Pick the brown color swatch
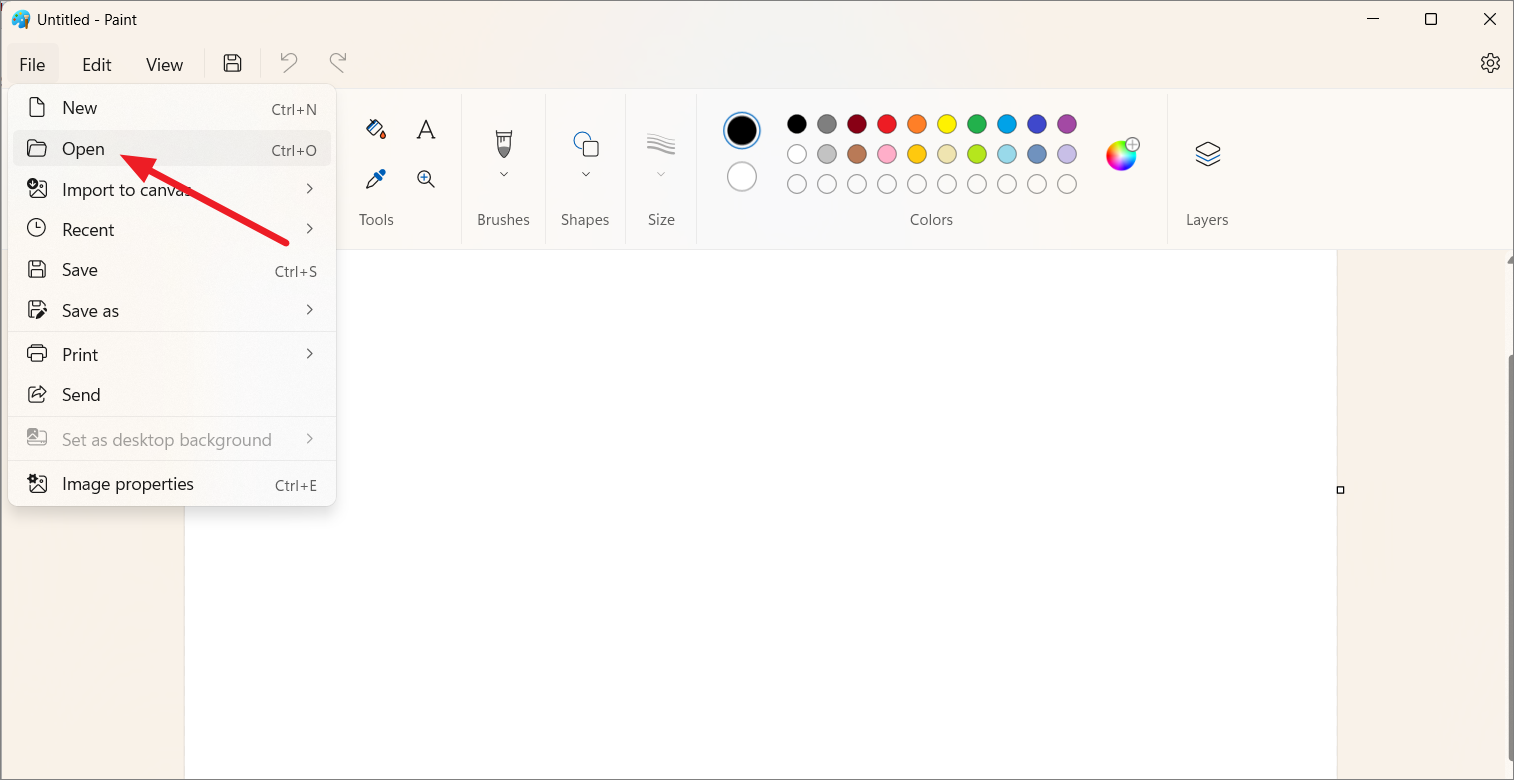Screen dimensions: 1514x780 coord(857,154)
